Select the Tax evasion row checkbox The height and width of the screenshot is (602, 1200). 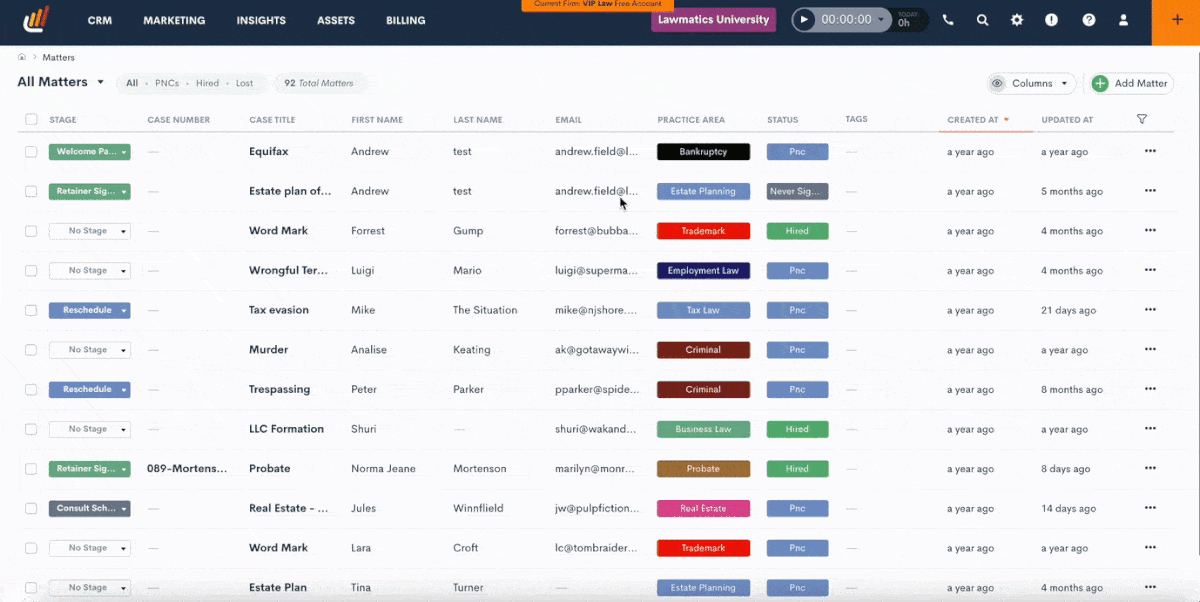(x=31, y=310)
